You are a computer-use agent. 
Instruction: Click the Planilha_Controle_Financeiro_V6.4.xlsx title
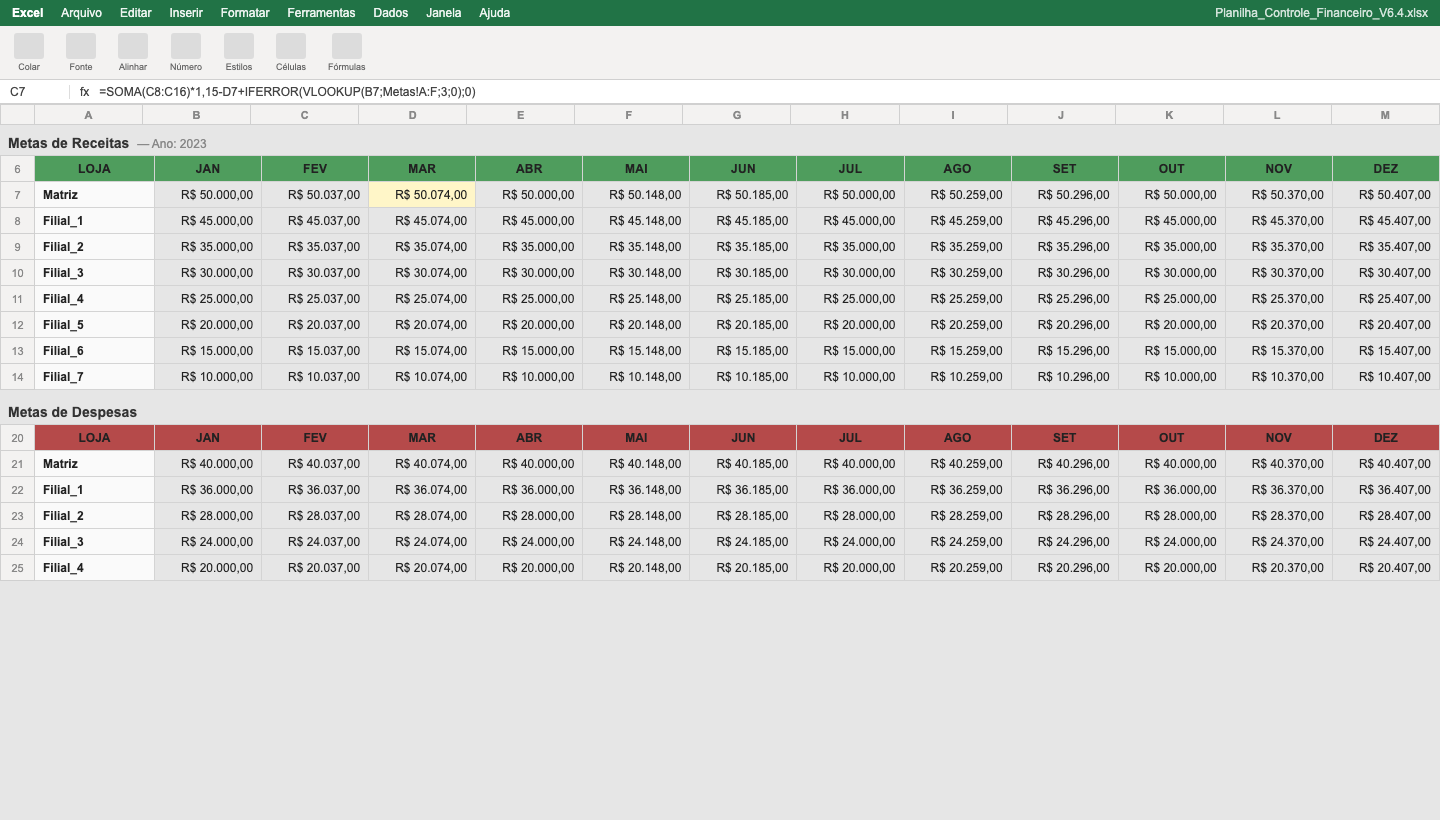(x=1321, y=13)
